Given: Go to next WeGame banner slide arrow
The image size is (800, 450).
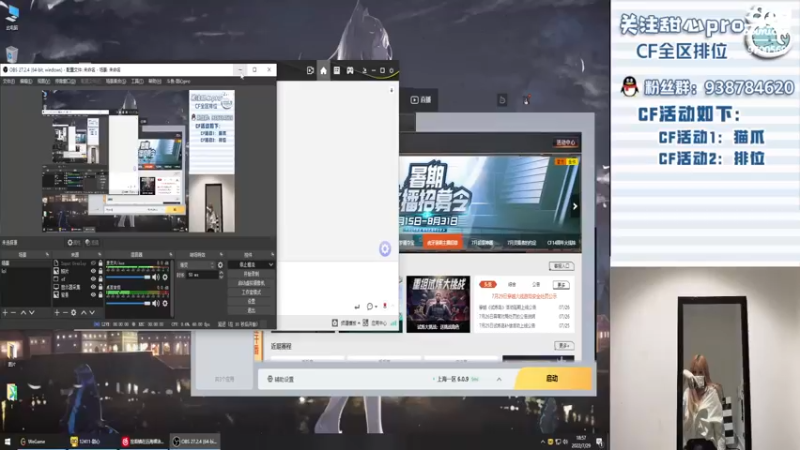Looking at the screenshot, I should coord(575,207).
